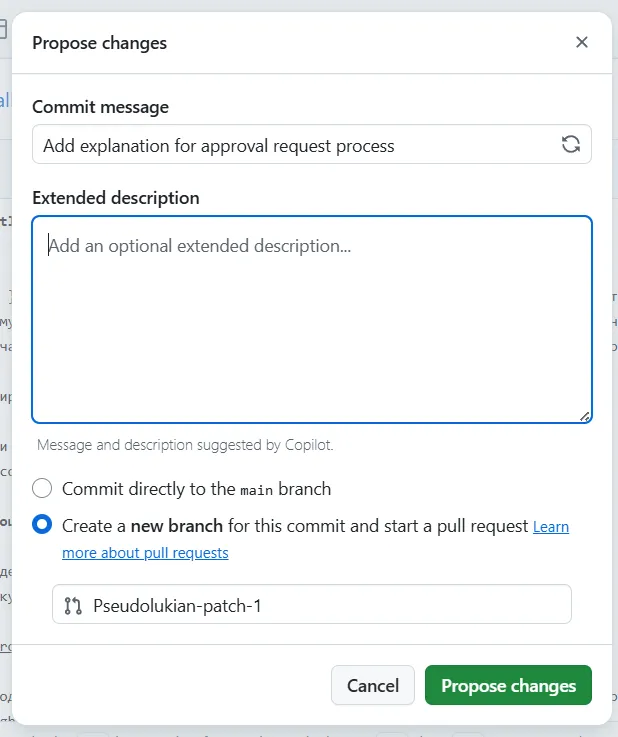Select the Create a new branch radio option
Viewport: 618px width, 737px height.
click(42, 525)
